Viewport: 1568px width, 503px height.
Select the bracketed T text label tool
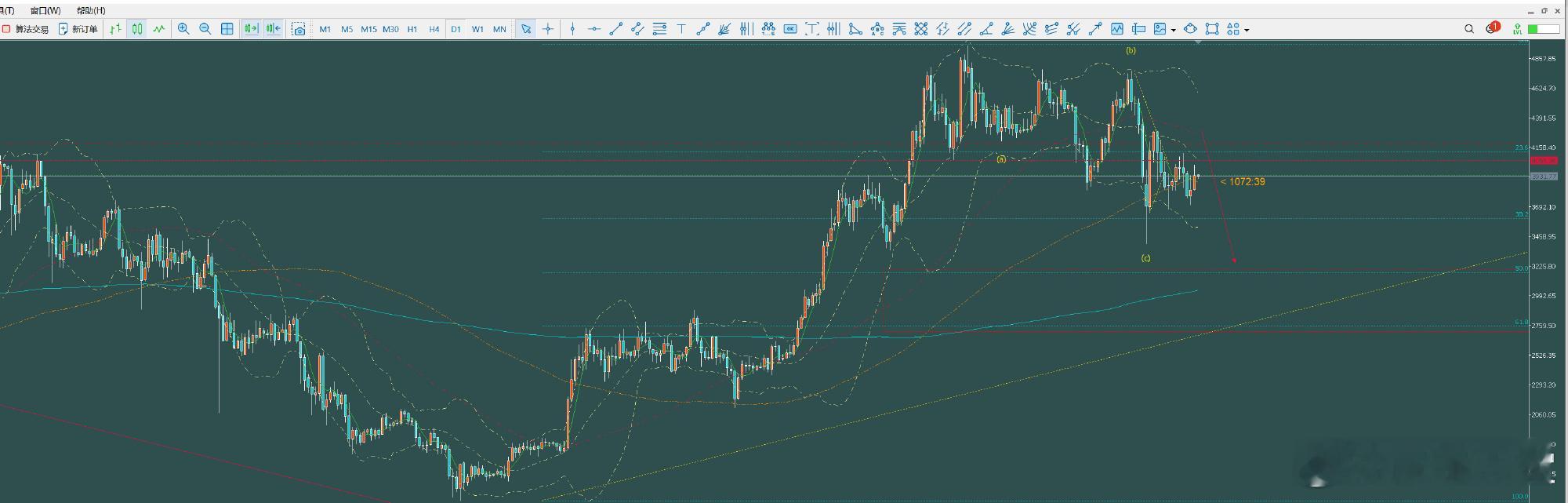pyautogui.click(x=812, y=29)
